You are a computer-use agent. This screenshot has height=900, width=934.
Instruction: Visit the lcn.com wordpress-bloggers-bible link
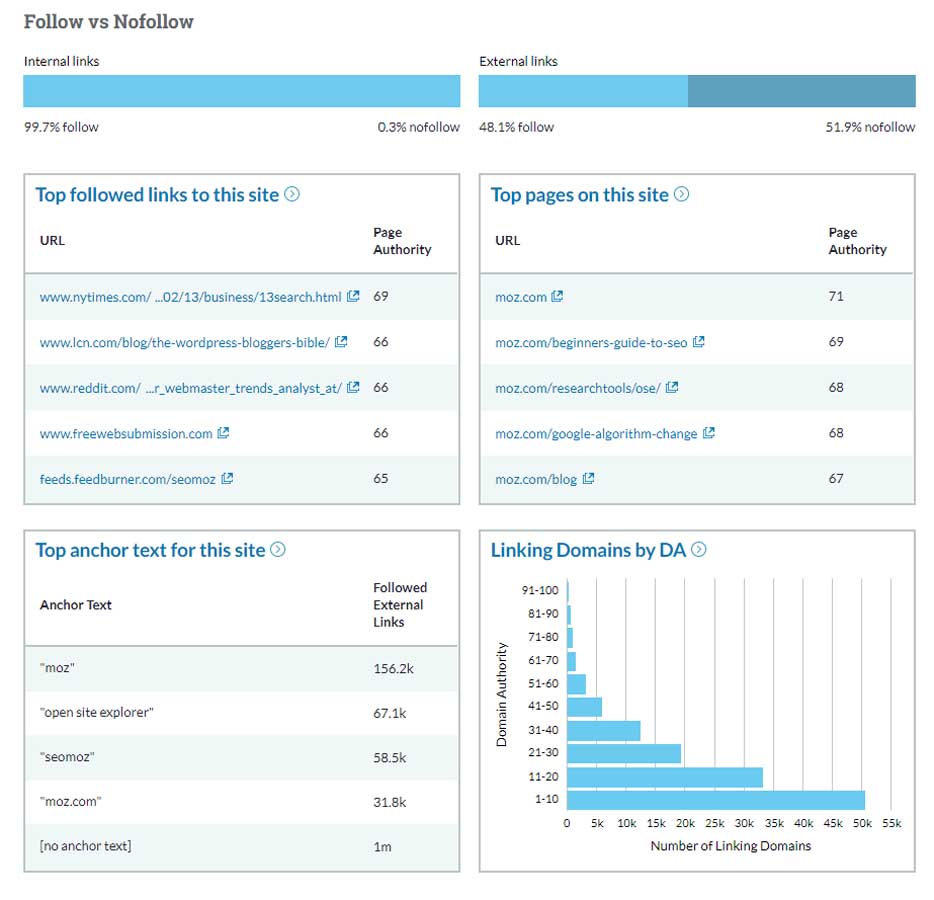point(185,342)
